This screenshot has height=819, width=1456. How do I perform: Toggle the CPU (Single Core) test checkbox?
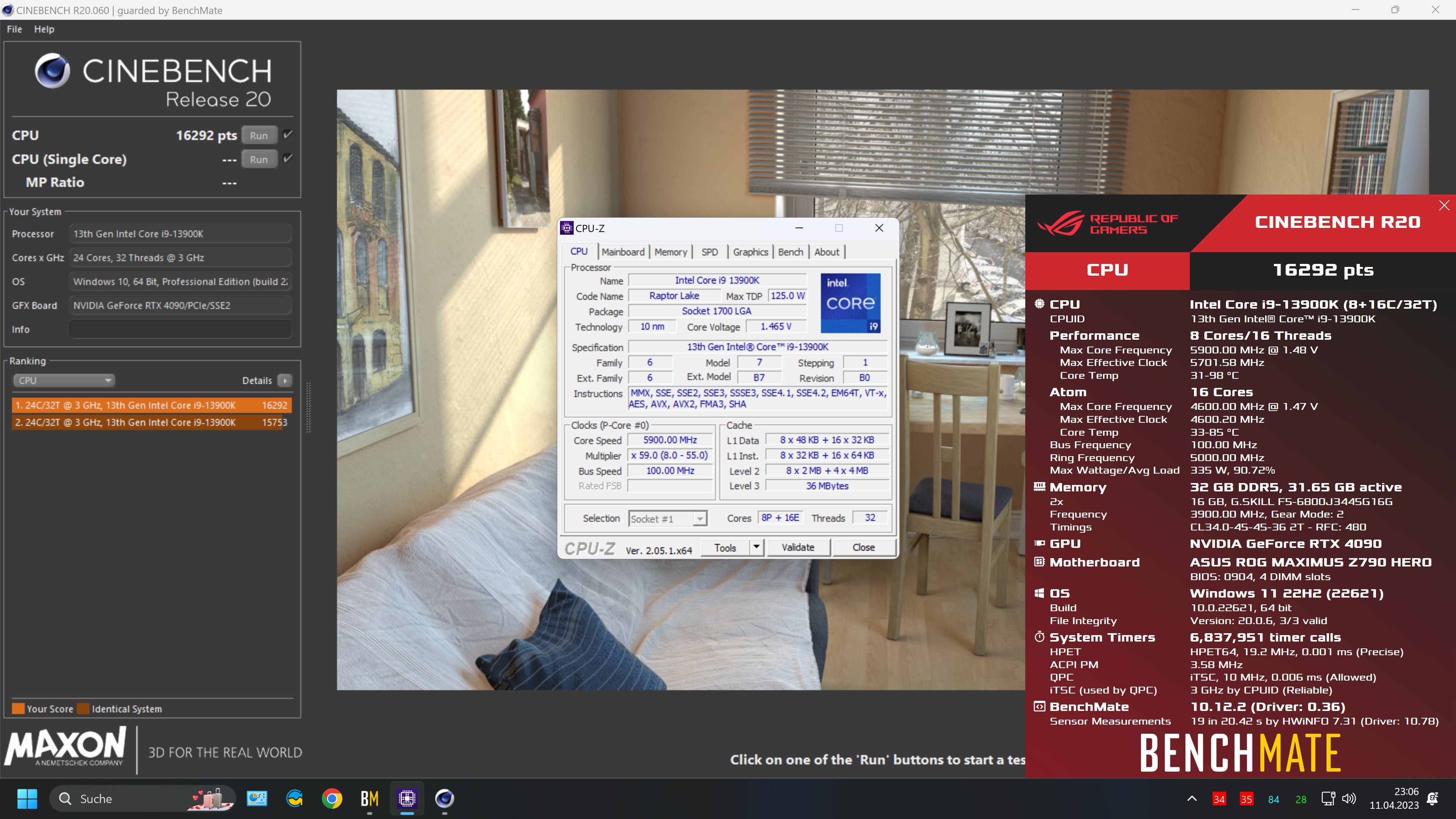288,158
